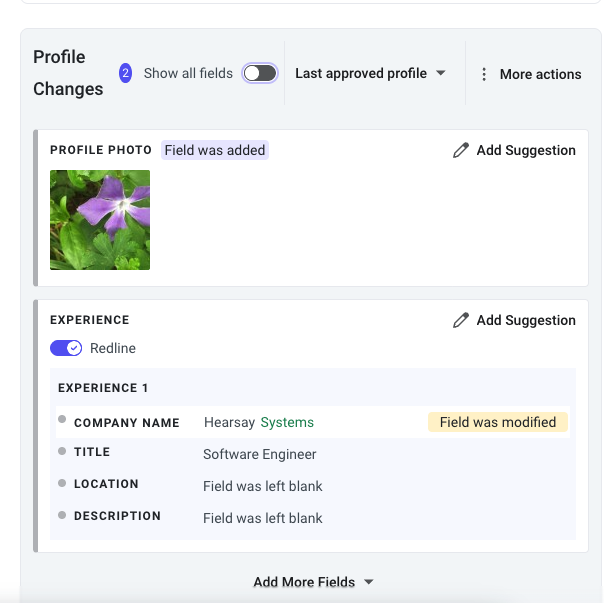Enable the Show all fields toggle
Screen dimensions: 604x603
[260, 73]
